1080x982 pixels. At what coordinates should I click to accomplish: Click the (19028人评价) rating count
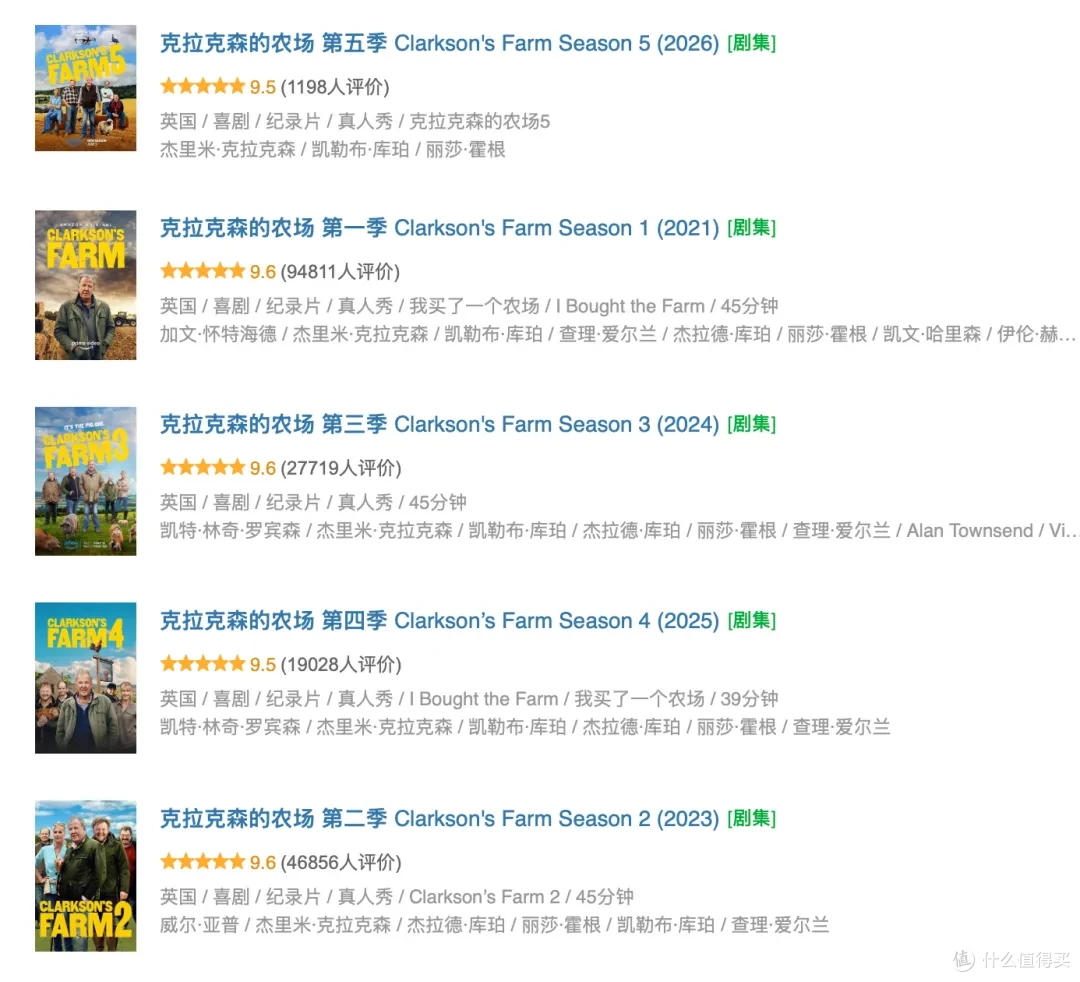click(x=341, y=665)
